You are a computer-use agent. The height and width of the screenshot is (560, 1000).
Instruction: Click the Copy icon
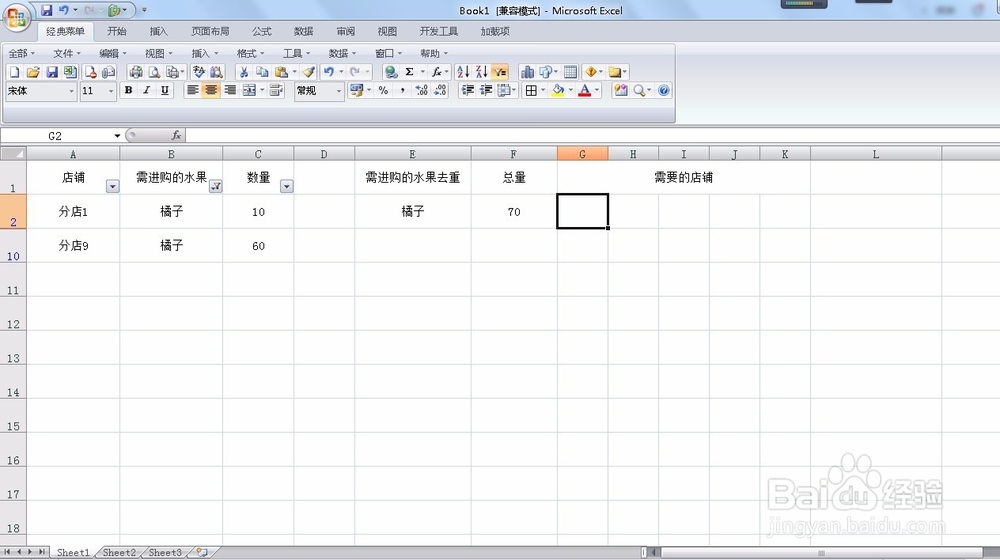pyautogui.click(x=262, y=72)
